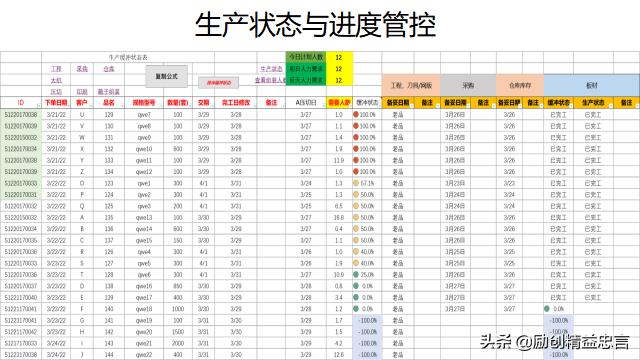
Task: Select the A压切日 column header
Action: pyautogui.click(x=306, y=102)
